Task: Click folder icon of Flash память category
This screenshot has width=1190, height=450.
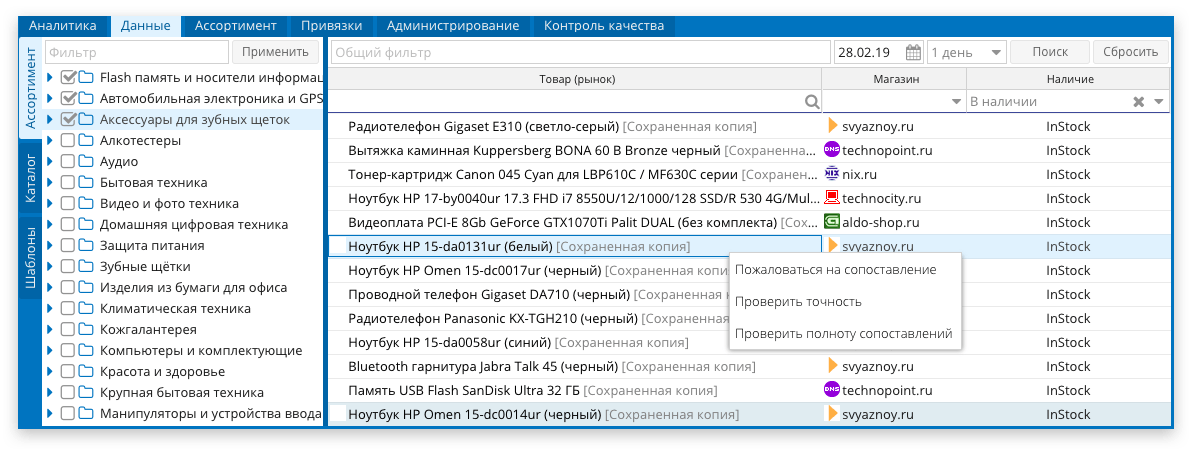Action: [85, 77]
